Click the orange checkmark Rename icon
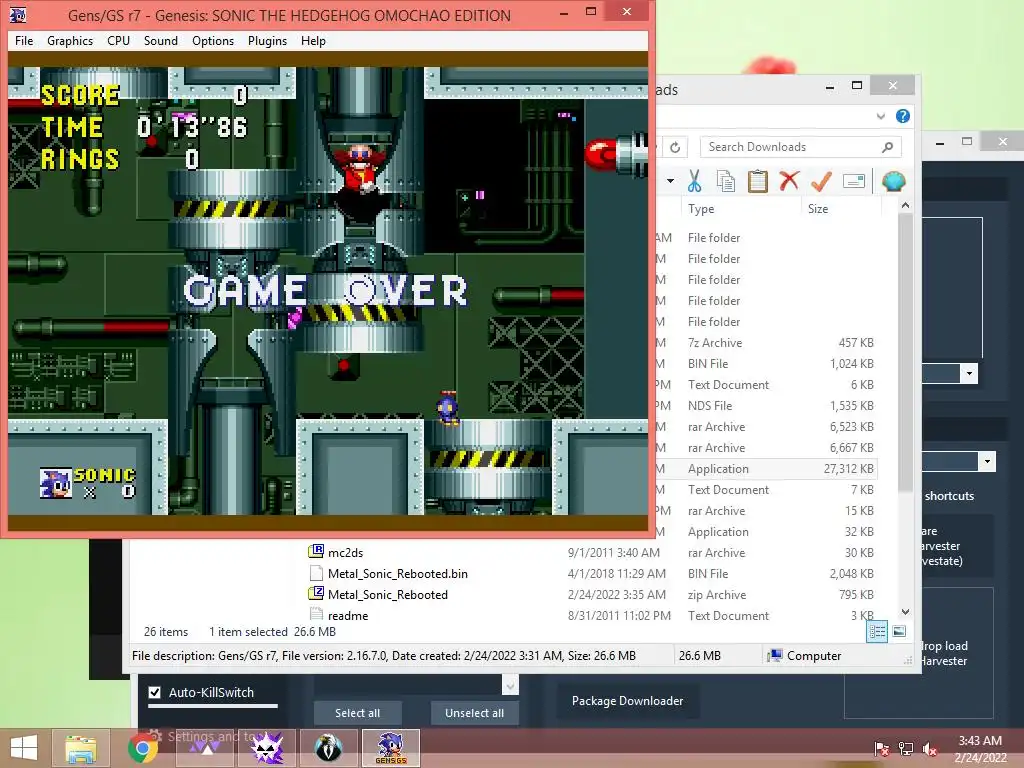Image resolution: width=1024 pixels, height=768 pixels. pos(821,181)
